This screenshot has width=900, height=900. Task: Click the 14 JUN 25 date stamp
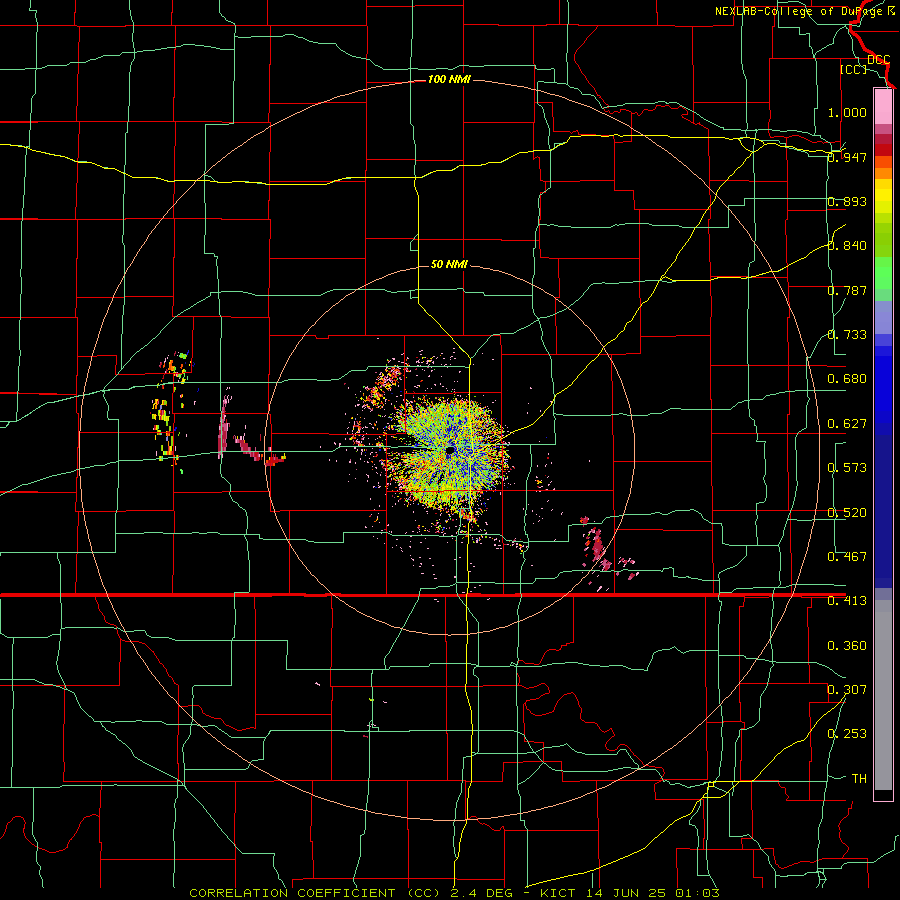pos(627,893)
